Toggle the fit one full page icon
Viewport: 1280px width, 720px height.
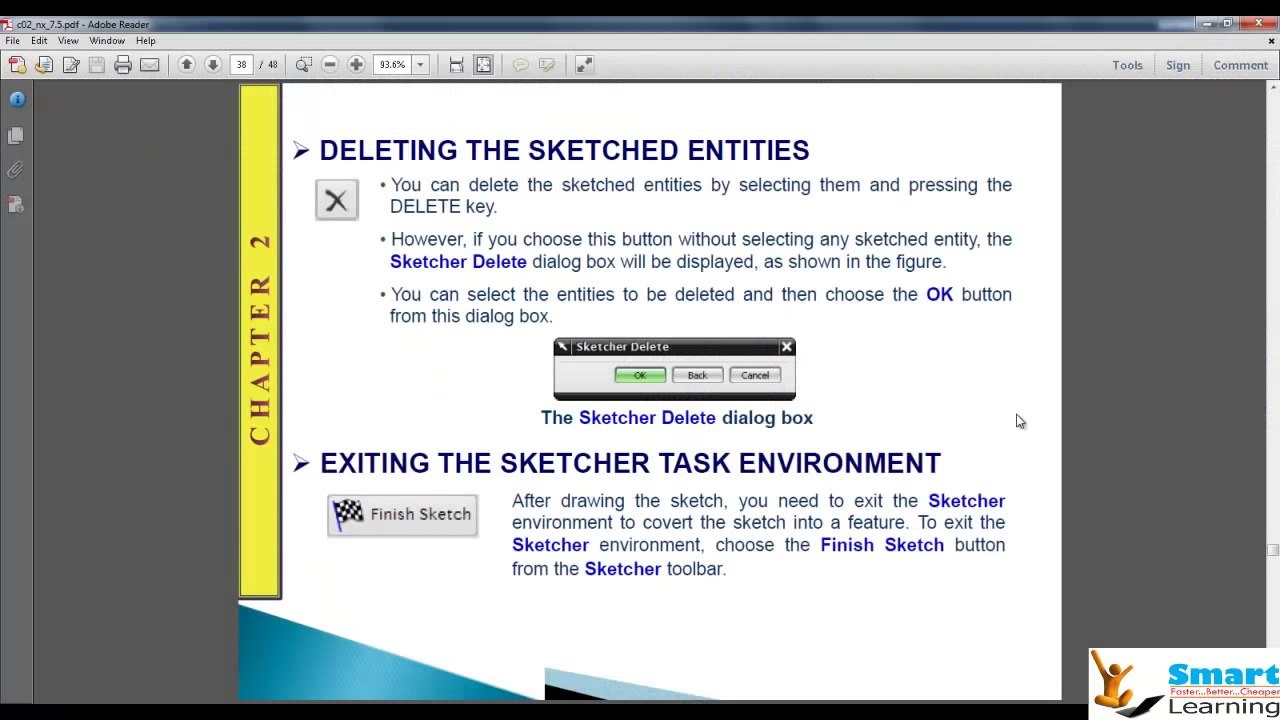483,65
